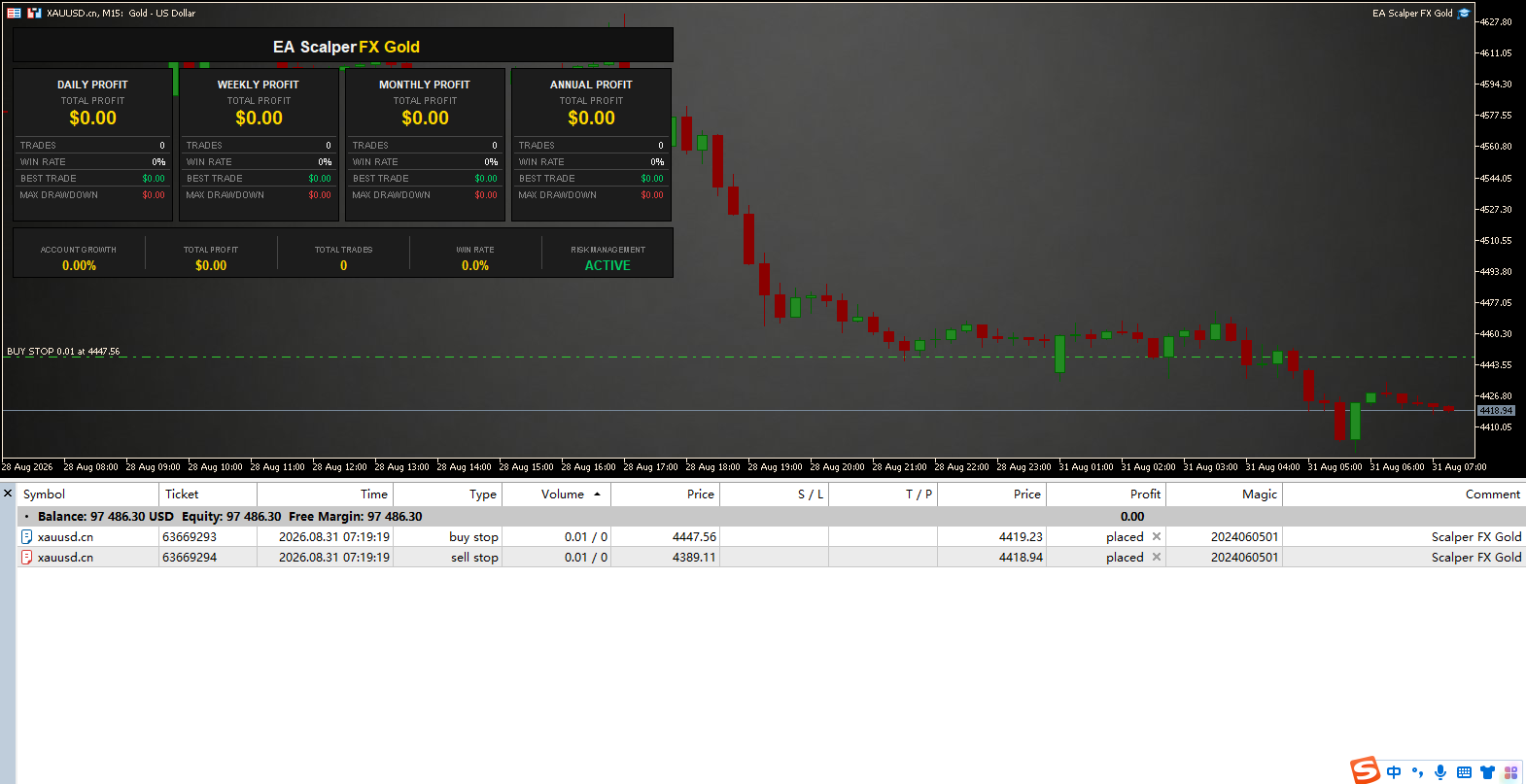Click the RISK MANAGEMENT ACTIVE status

(607, 265)
